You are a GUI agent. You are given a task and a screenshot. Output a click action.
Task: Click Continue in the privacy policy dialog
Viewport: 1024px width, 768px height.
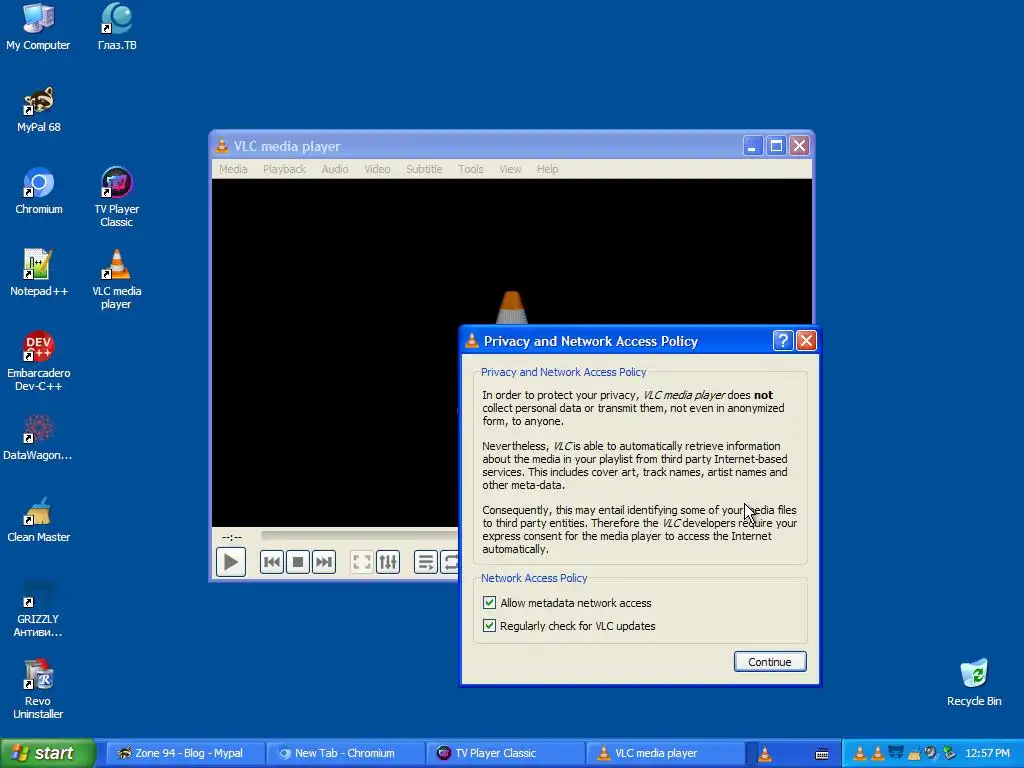(x=770, y=662)
